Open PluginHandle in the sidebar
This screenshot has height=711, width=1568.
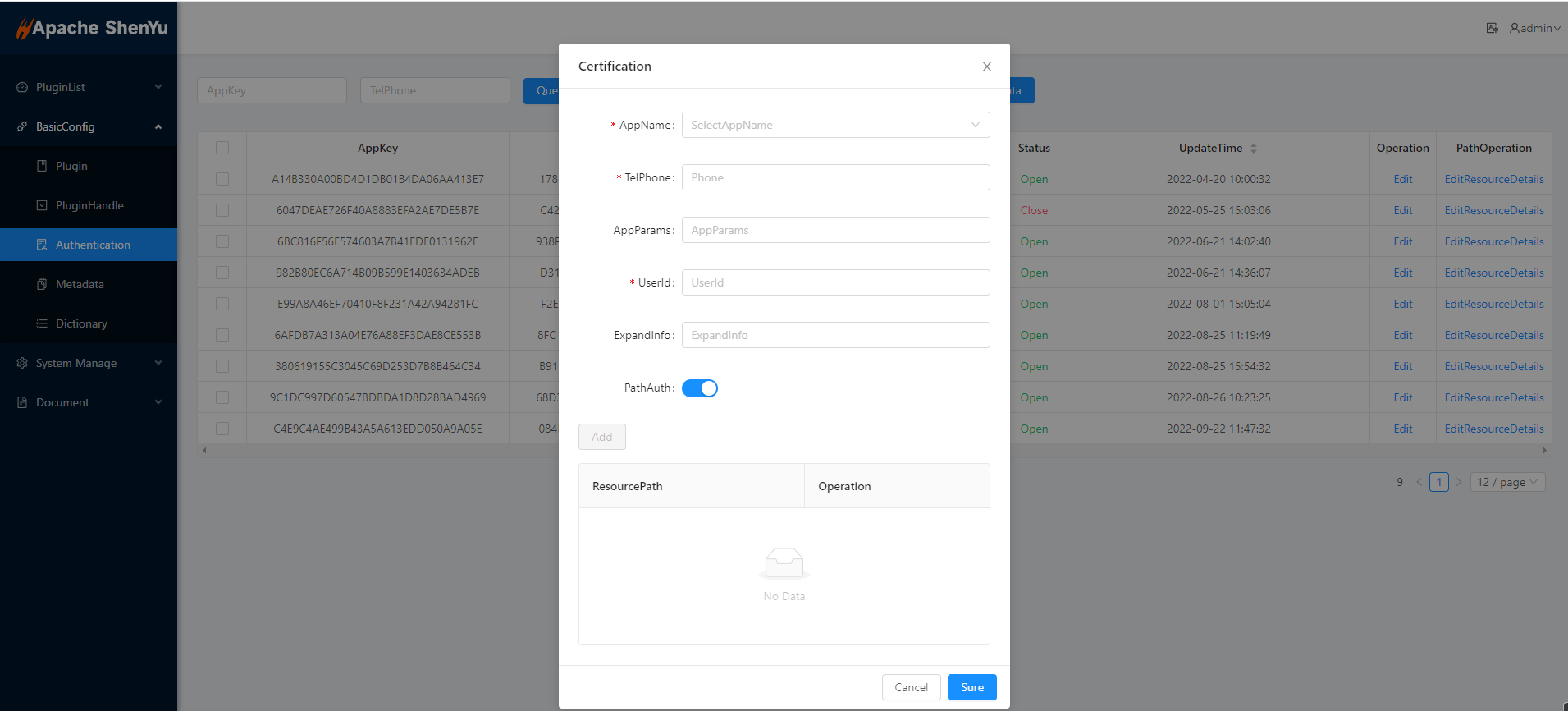89,205
